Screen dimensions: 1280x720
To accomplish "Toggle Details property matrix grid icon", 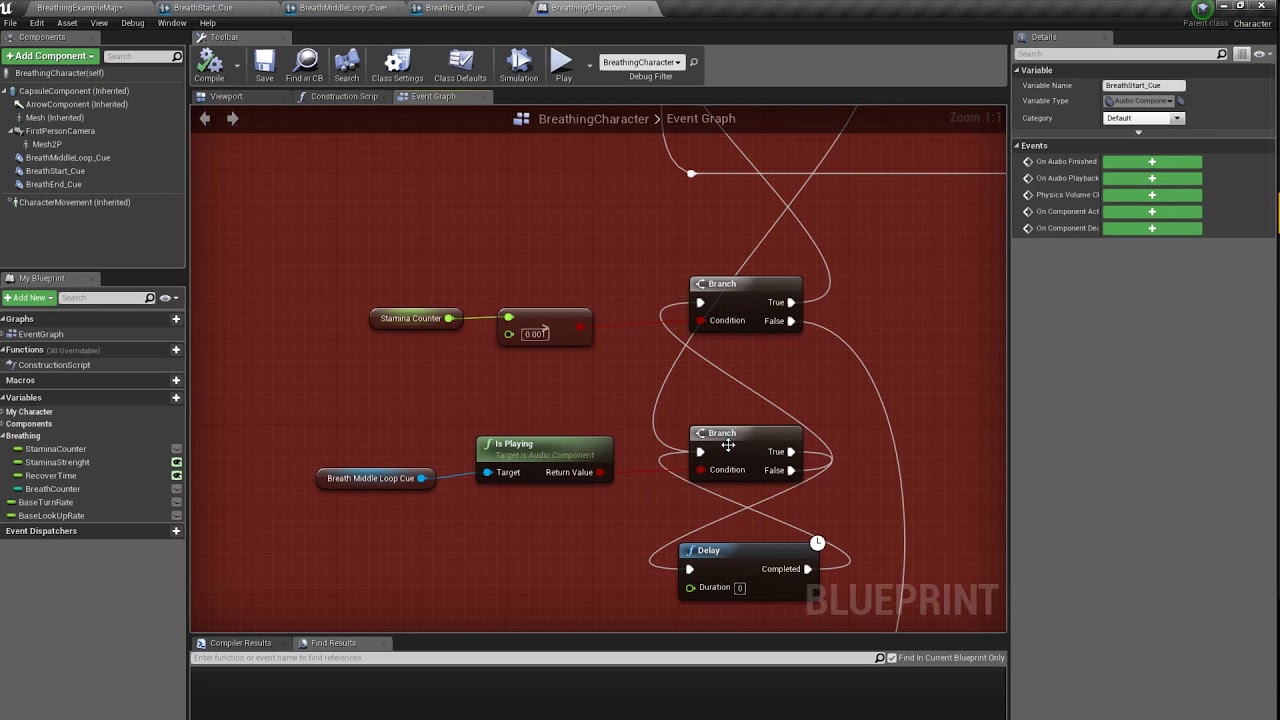I will pos(1241,54).
